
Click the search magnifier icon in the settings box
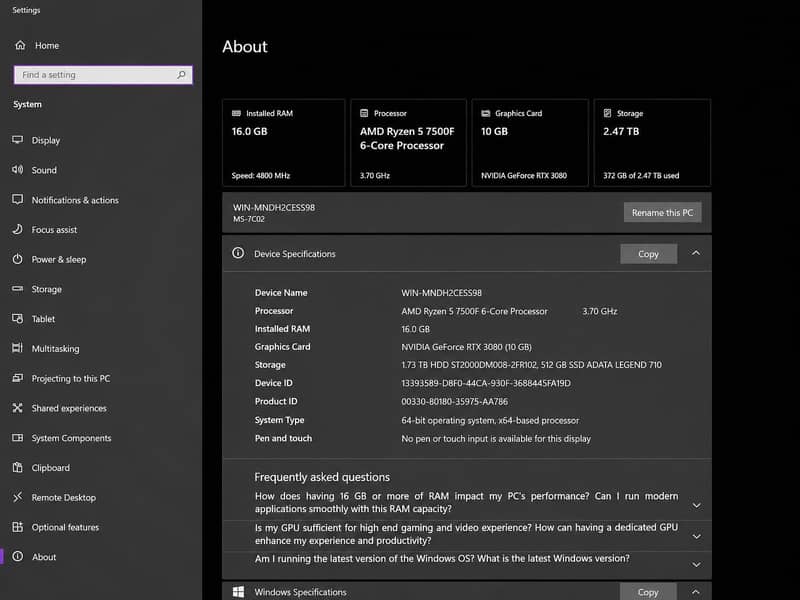[x=181, y=75]
